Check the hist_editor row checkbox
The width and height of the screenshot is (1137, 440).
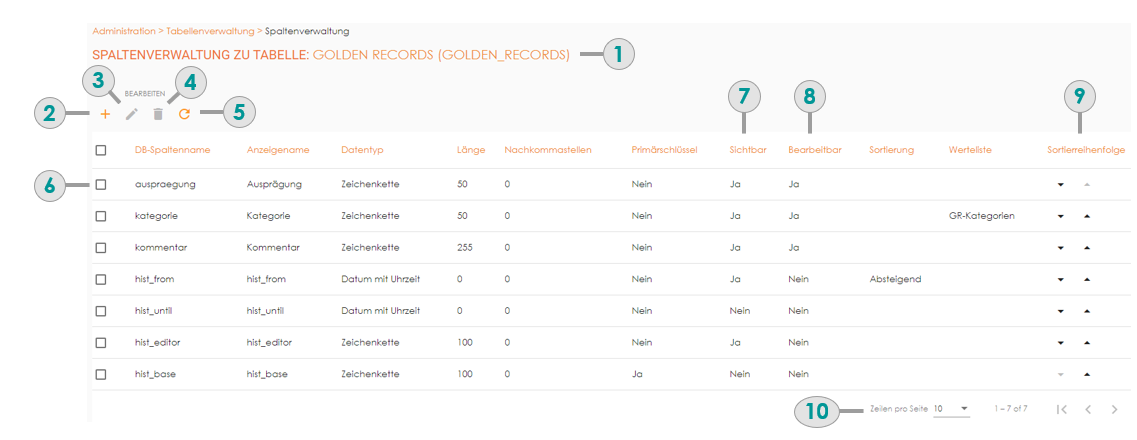101,343
